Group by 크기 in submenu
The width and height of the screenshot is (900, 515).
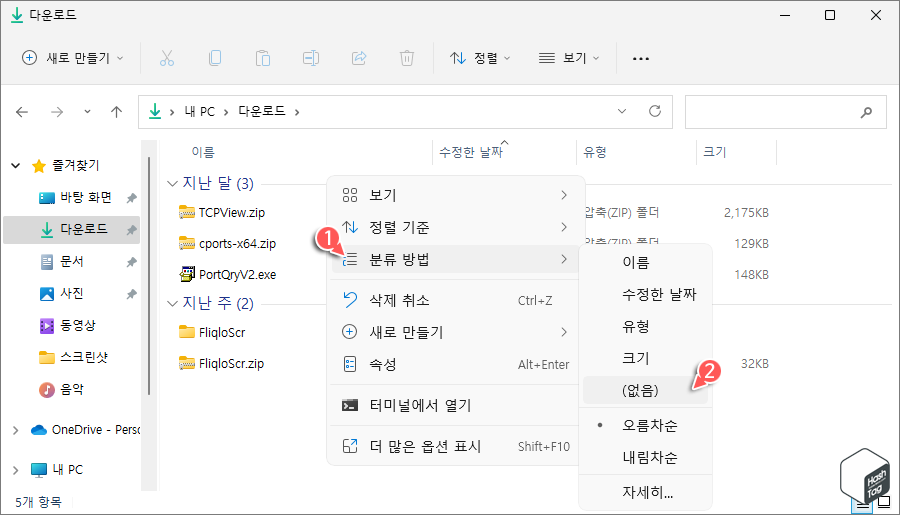pyautogui.click(x=645, y=358)
